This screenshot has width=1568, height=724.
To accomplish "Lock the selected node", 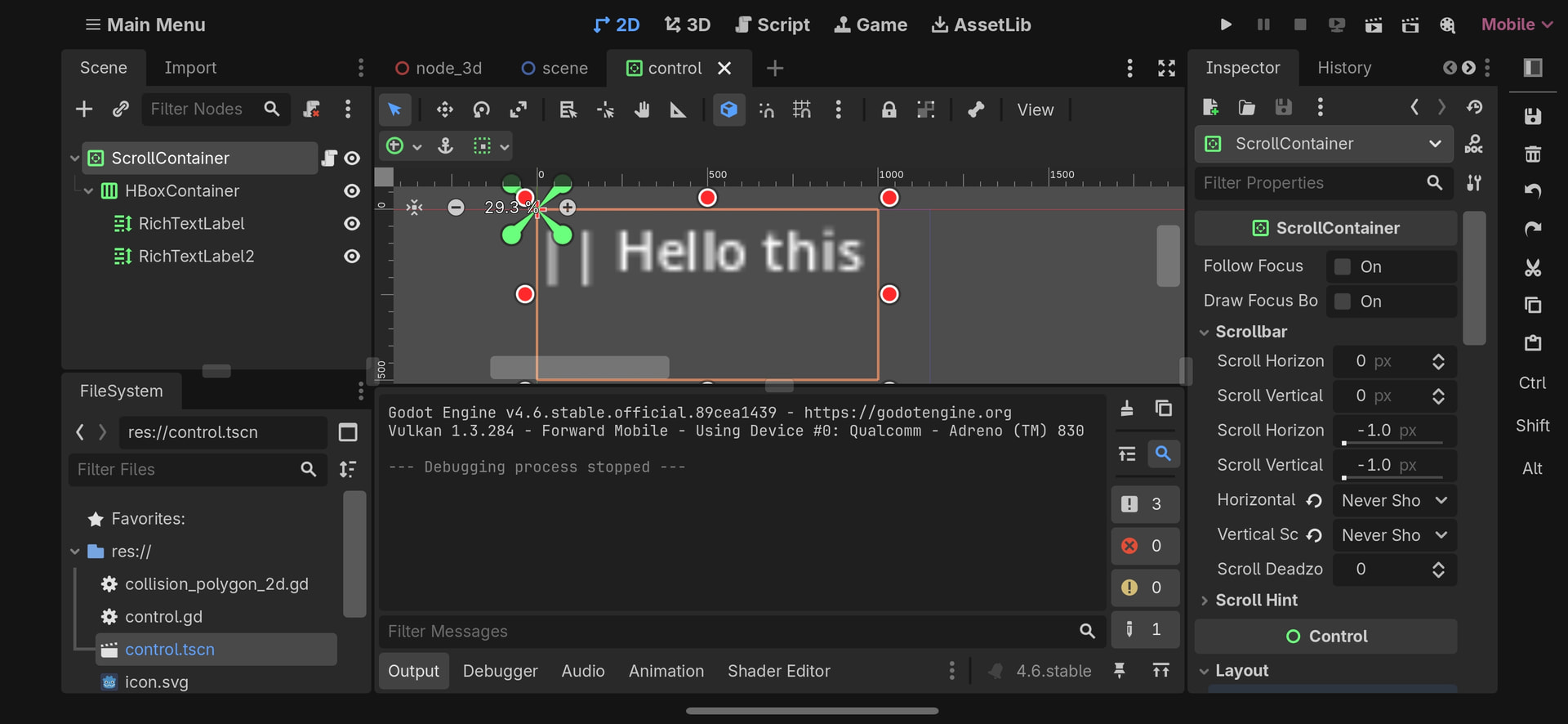I will click(889, 109).
